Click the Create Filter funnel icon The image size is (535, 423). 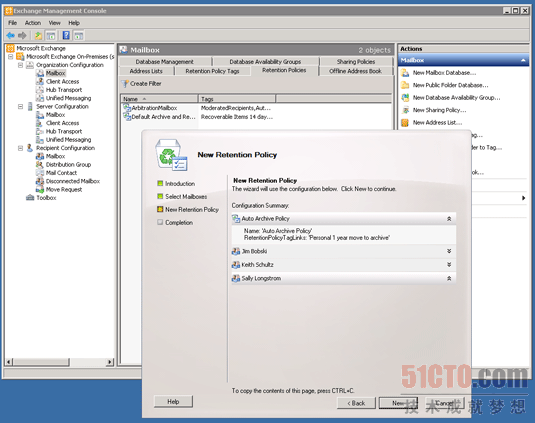(x=125, y=84)
